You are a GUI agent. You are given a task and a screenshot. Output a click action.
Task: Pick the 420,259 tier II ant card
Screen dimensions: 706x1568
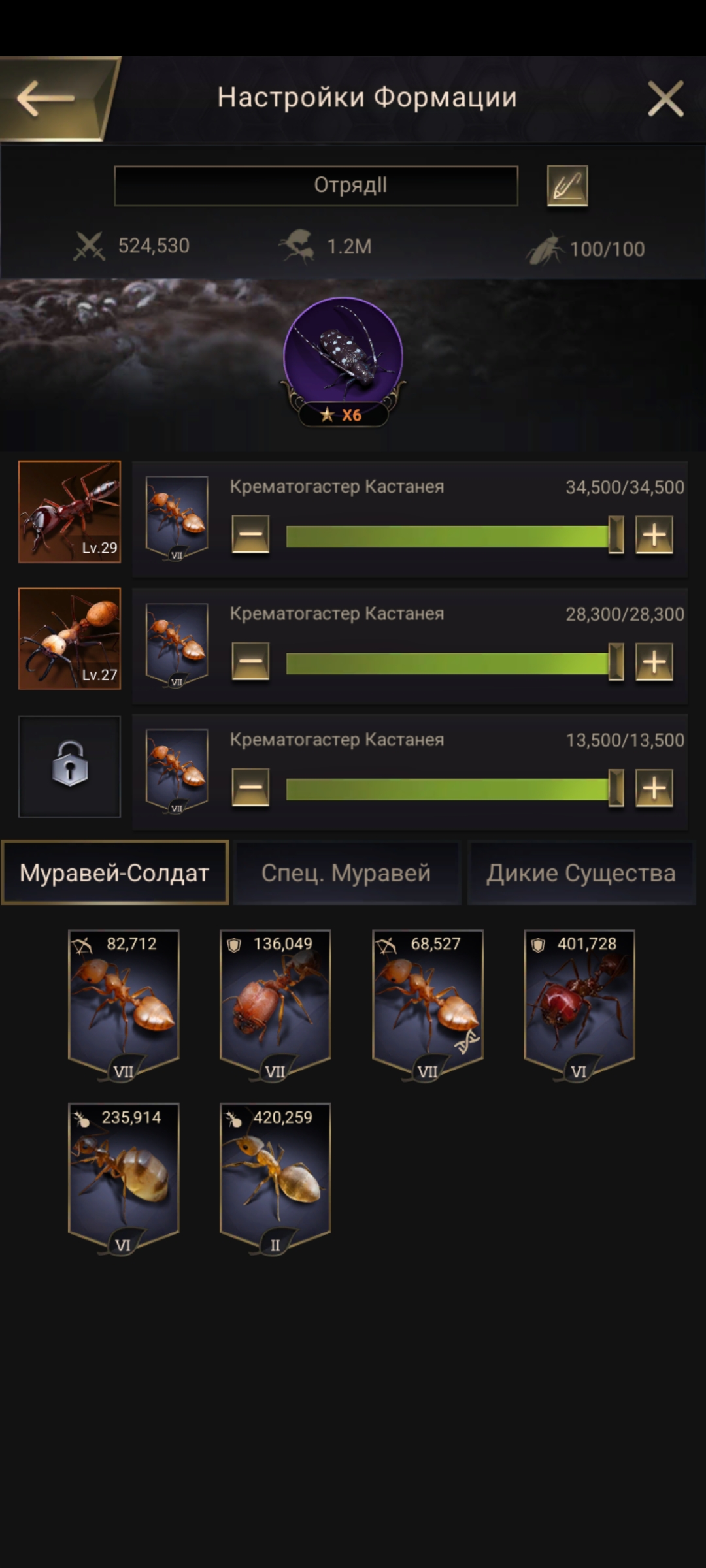coord(275,1178)
